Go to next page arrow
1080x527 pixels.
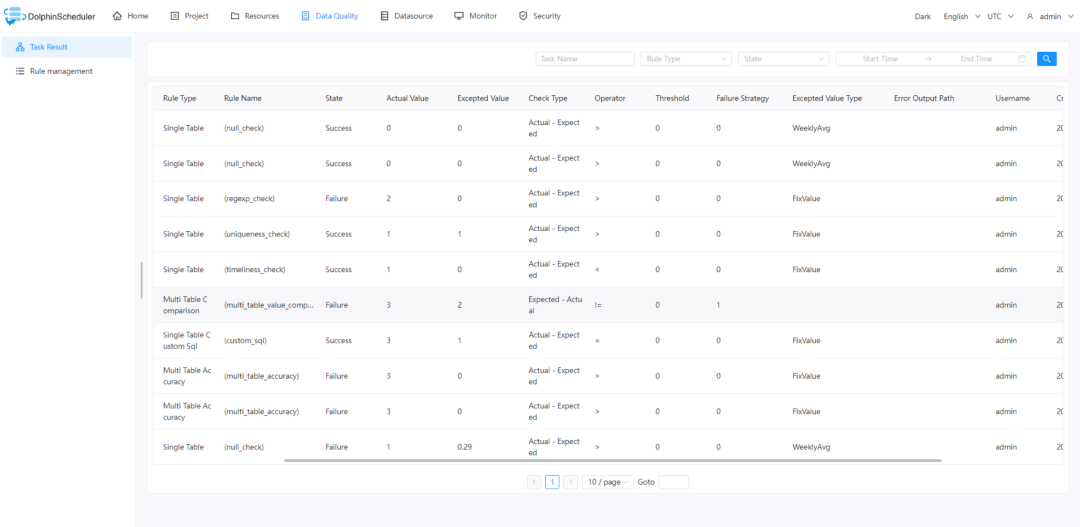click(570, 482)
